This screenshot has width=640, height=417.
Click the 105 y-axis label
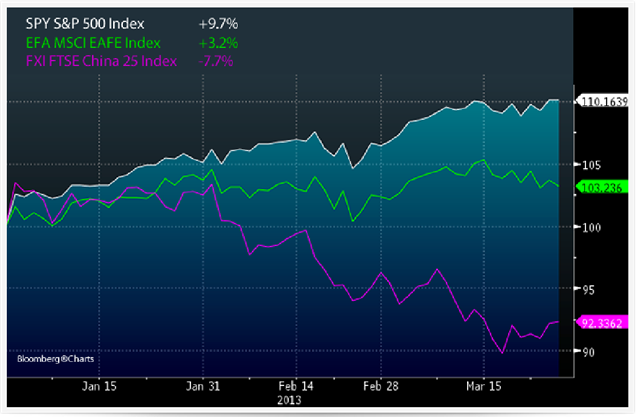click(592, 165)
